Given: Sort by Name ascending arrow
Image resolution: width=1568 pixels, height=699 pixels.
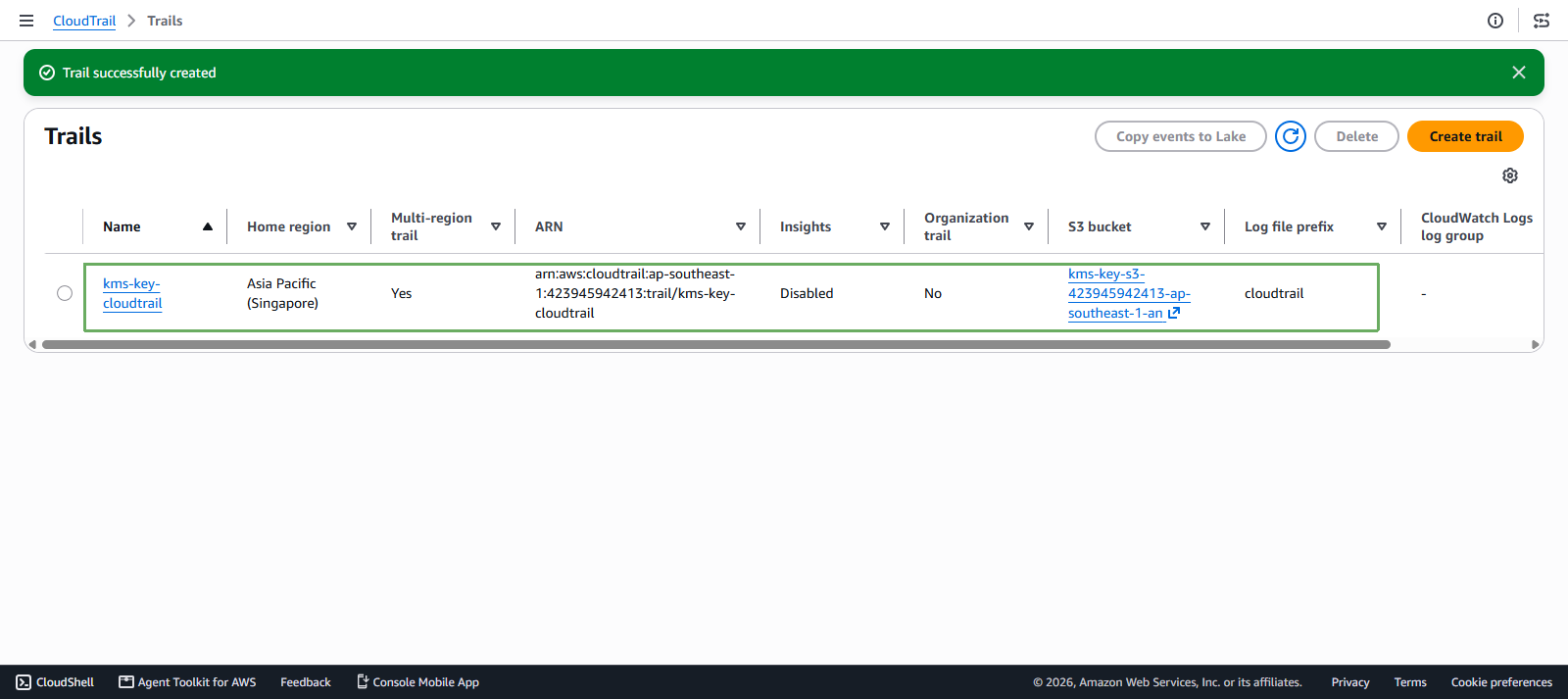Looking at the screenshot, I should pyautogui.click(x=208, y=226).
